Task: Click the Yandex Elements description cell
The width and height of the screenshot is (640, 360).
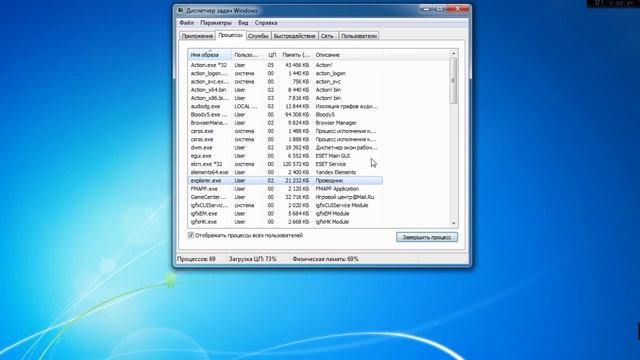Action: point(336,172)
